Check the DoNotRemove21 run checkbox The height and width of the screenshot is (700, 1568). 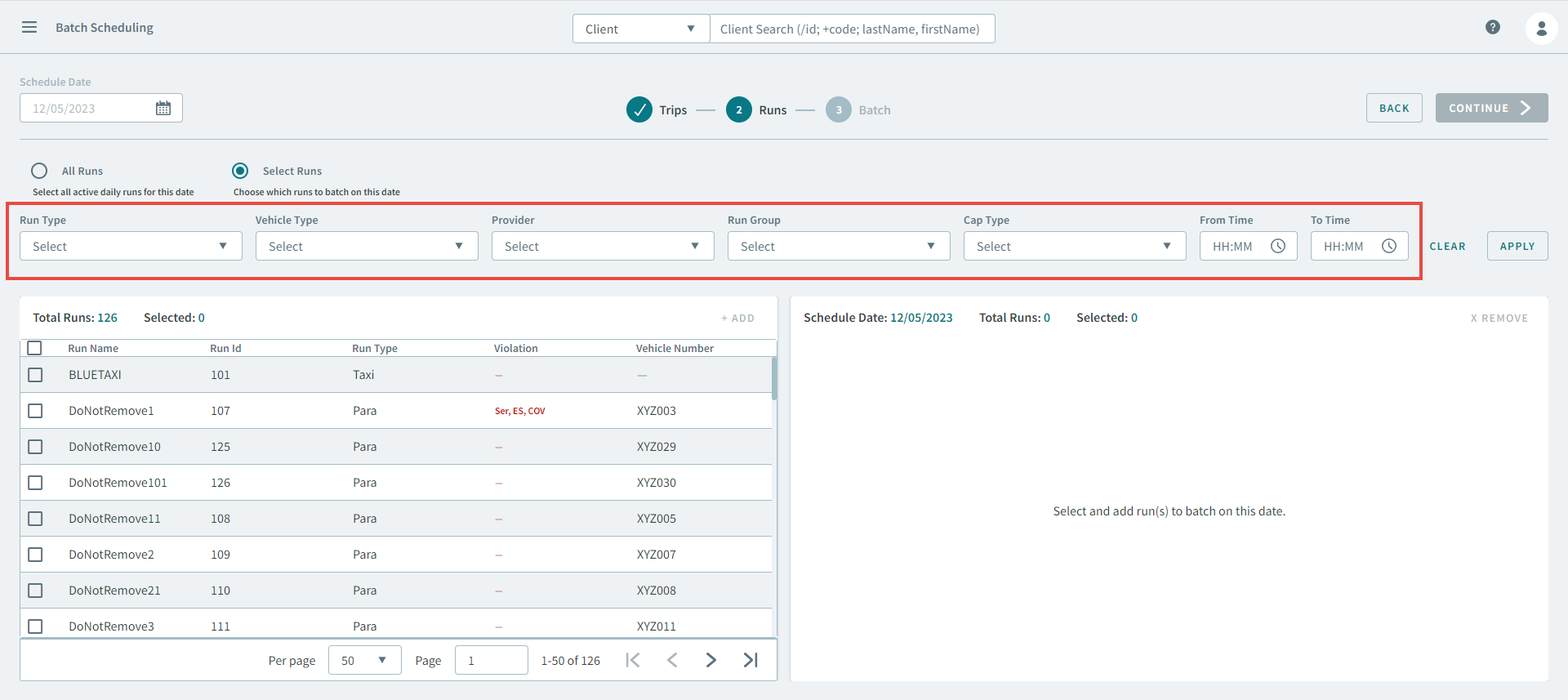coord(35,591)
